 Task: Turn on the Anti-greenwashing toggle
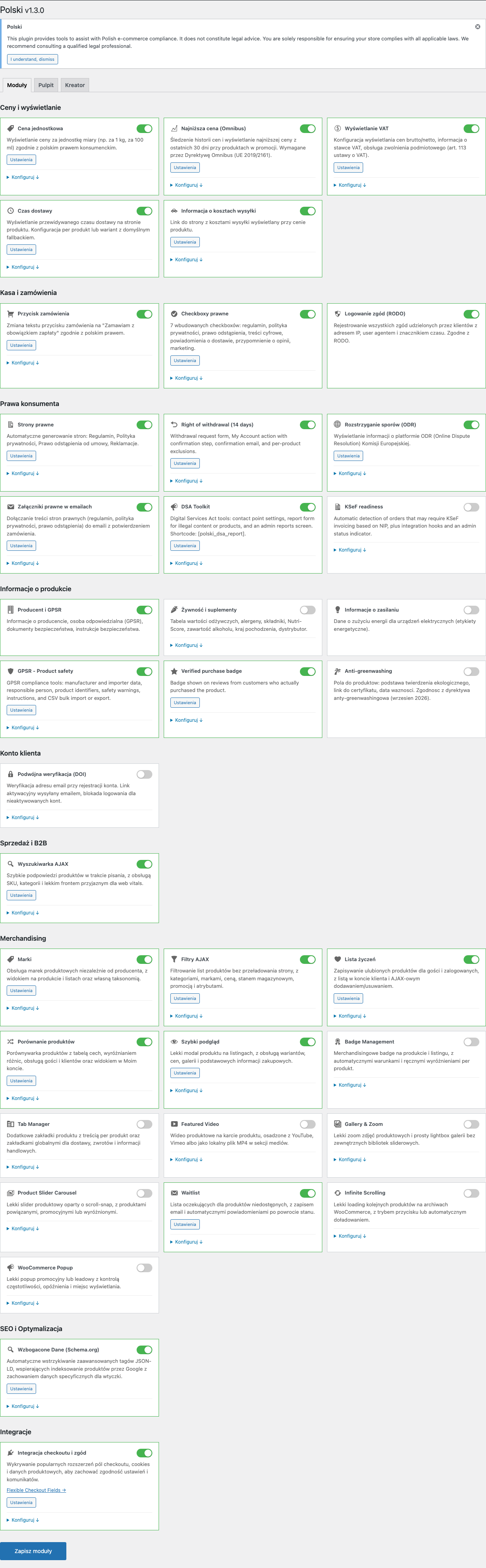pyautogui.click(x=471, y=671)
